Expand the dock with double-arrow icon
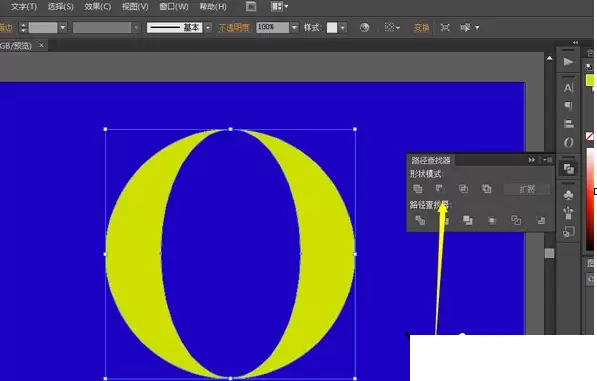Image resolution: width=597 pixels, height=381 pixels. tap(575, 43)
